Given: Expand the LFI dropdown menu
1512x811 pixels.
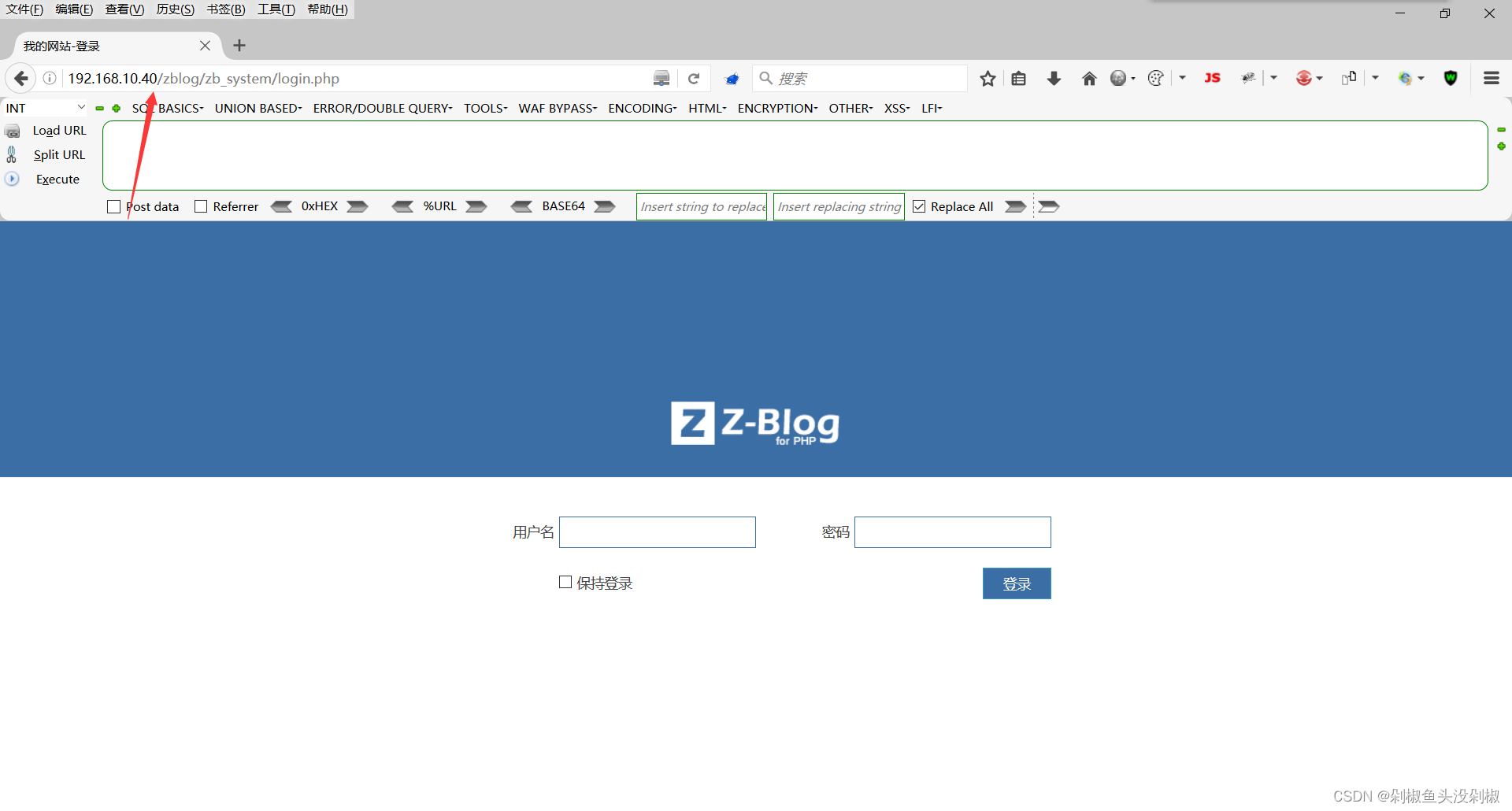Looking at the screenshot, I should (x=932, y=108).
